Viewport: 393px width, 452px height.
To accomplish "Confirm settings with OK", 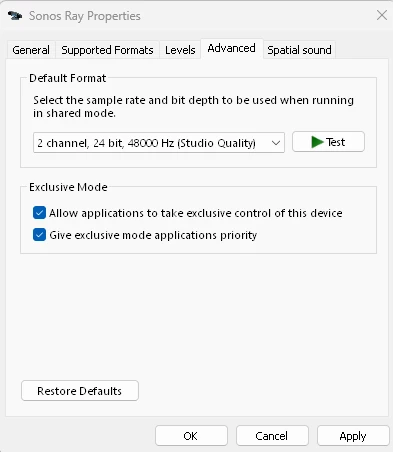I will click(x=191, y=436).
